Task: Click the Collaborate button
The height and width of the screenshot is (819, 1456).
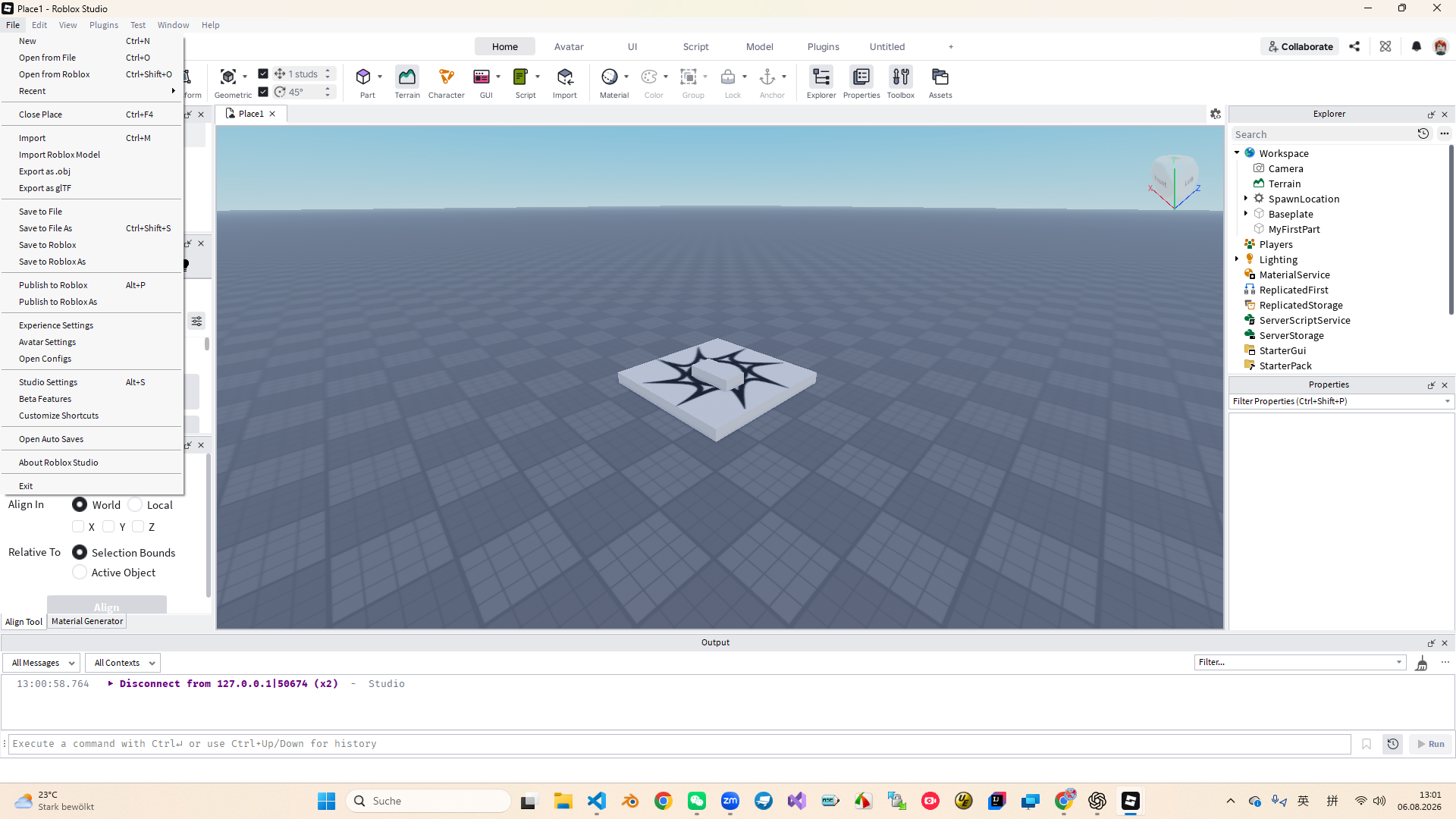Action: click(1300, 46)
